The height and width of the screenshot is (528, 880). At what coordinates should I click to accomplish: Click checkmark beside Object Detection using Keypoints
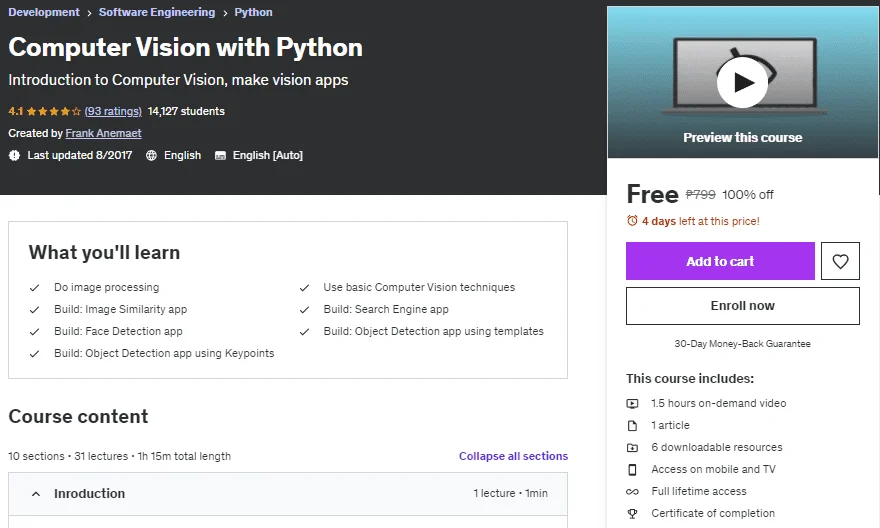(x=34, y=353)
